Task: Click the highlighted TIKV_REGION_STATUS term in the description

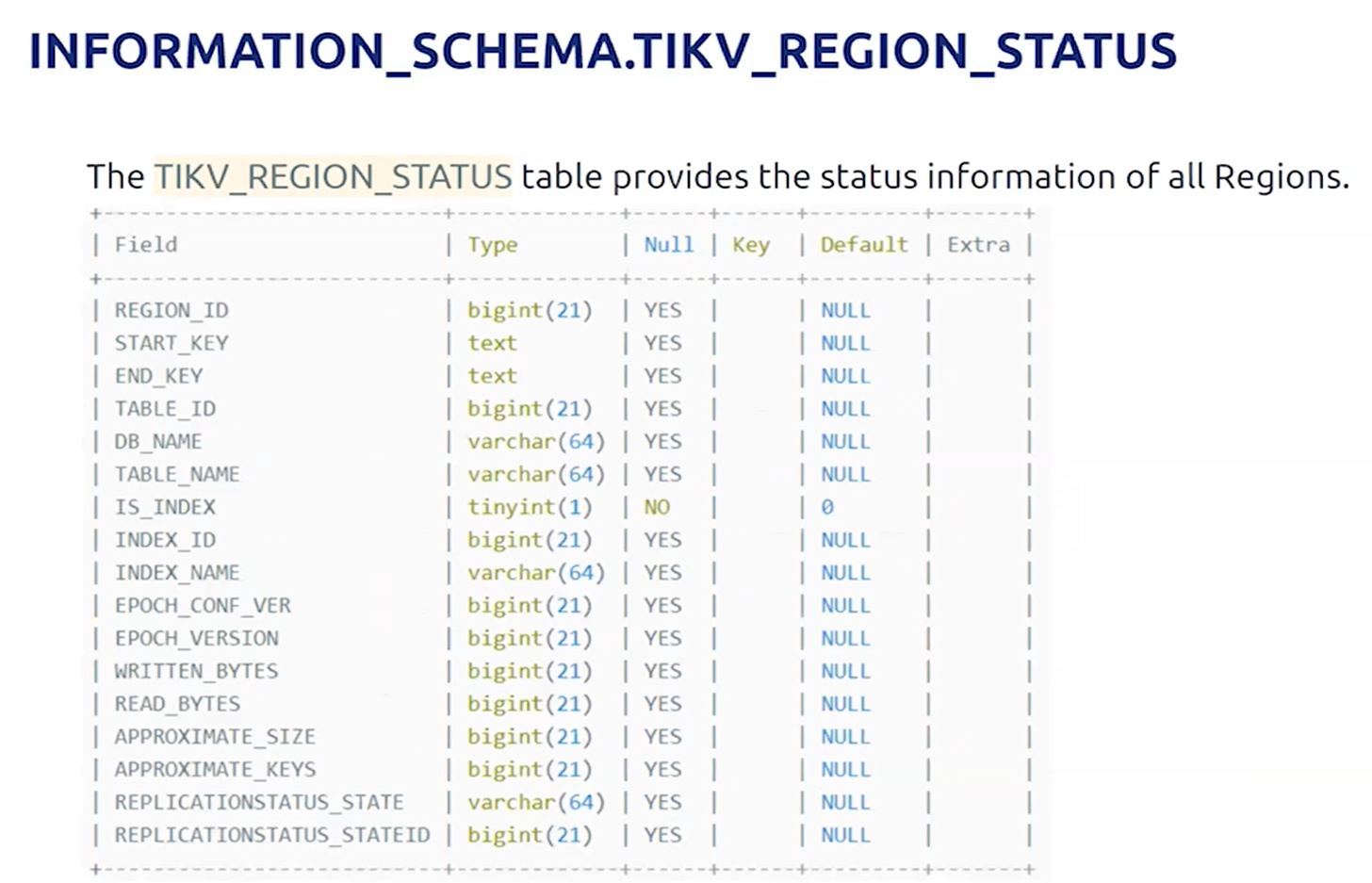Action: point(333,177)
